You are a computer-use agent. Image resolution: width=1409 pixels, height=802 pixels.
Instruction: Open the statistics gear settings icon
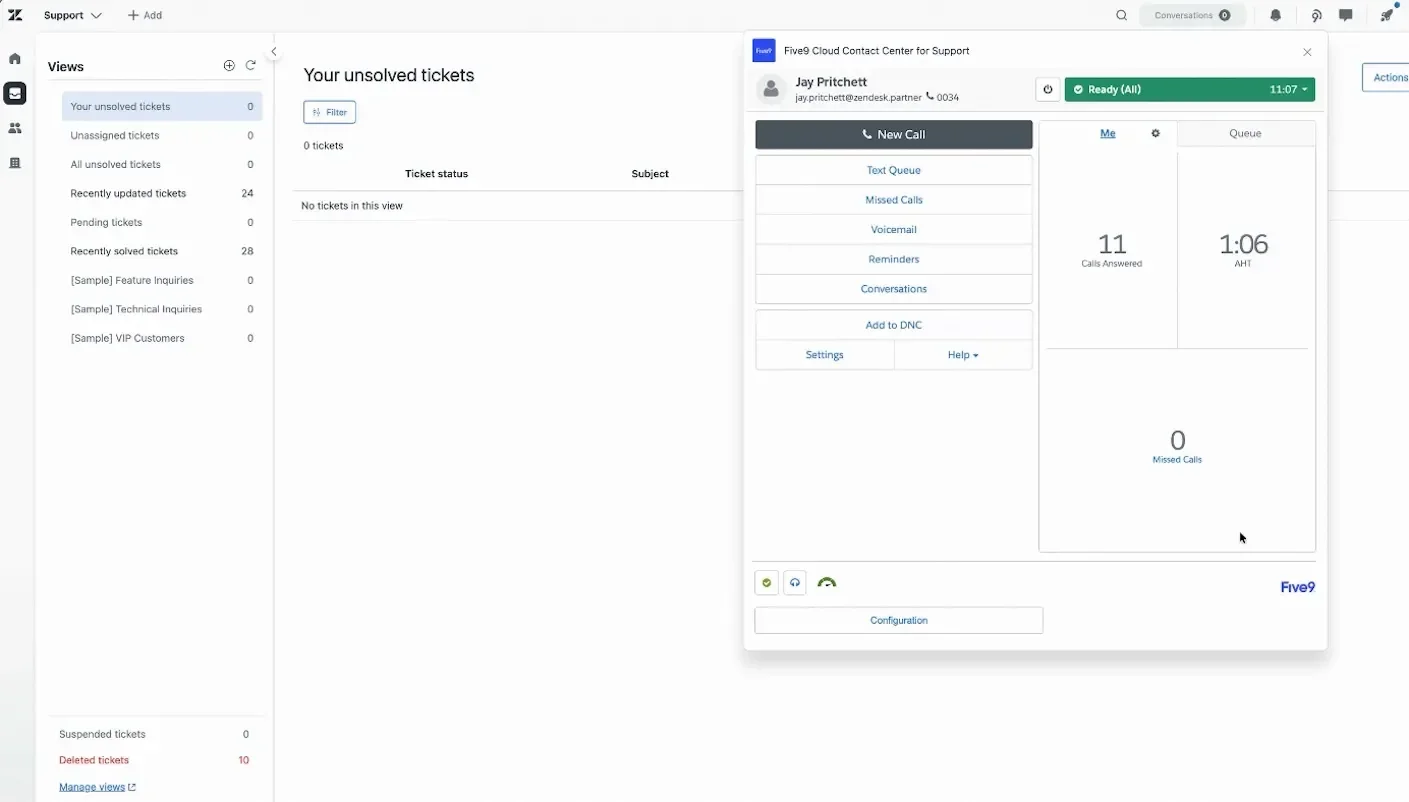click(1156, 133)
